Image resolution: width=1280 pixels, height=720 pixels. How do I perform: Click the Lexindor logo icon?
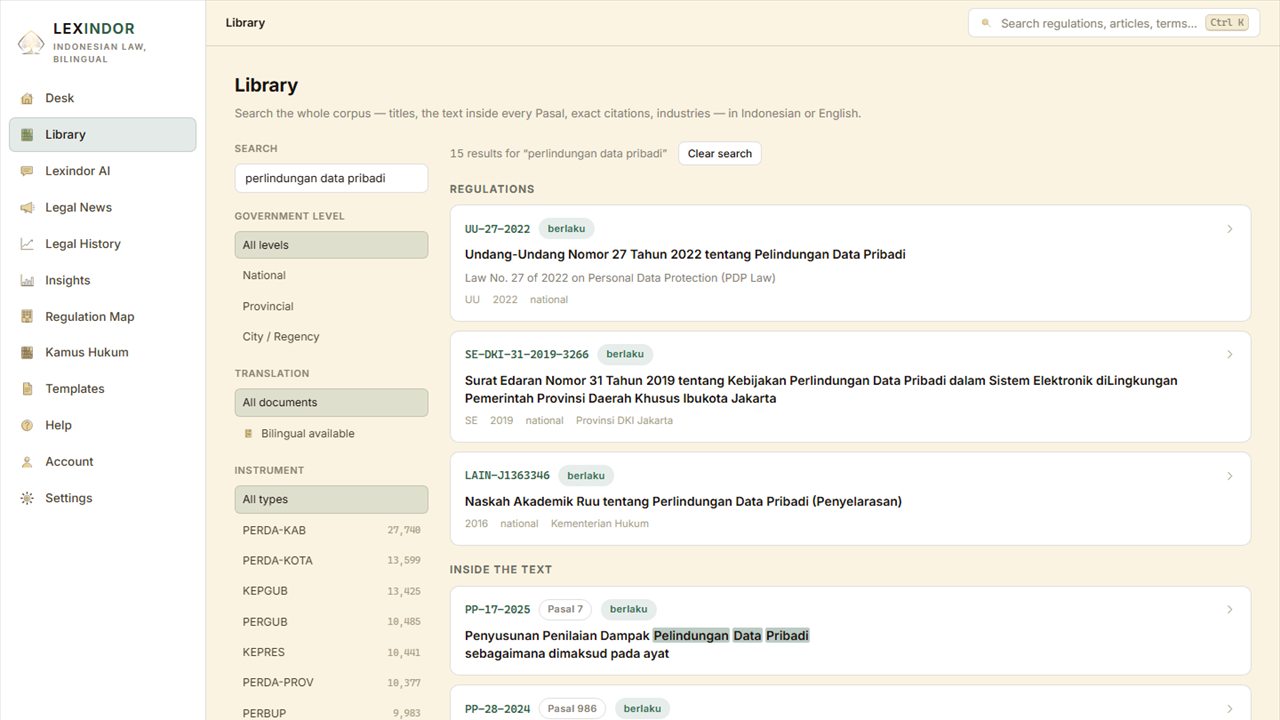(x=31, y=43)
